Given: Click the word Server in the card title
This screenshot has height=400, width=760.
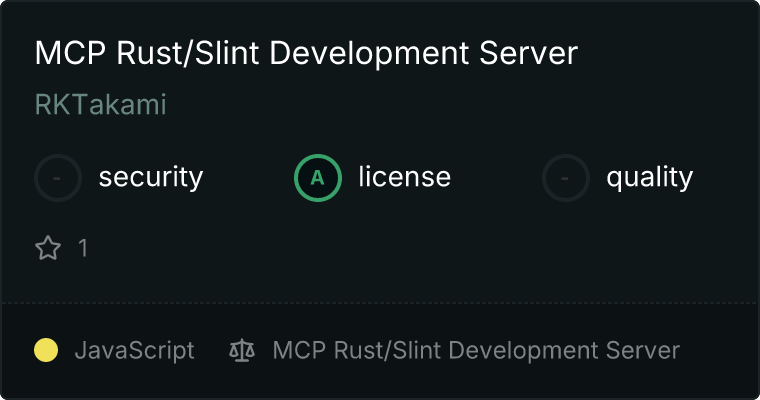Looking at the screenshot, I should point(528,53).
